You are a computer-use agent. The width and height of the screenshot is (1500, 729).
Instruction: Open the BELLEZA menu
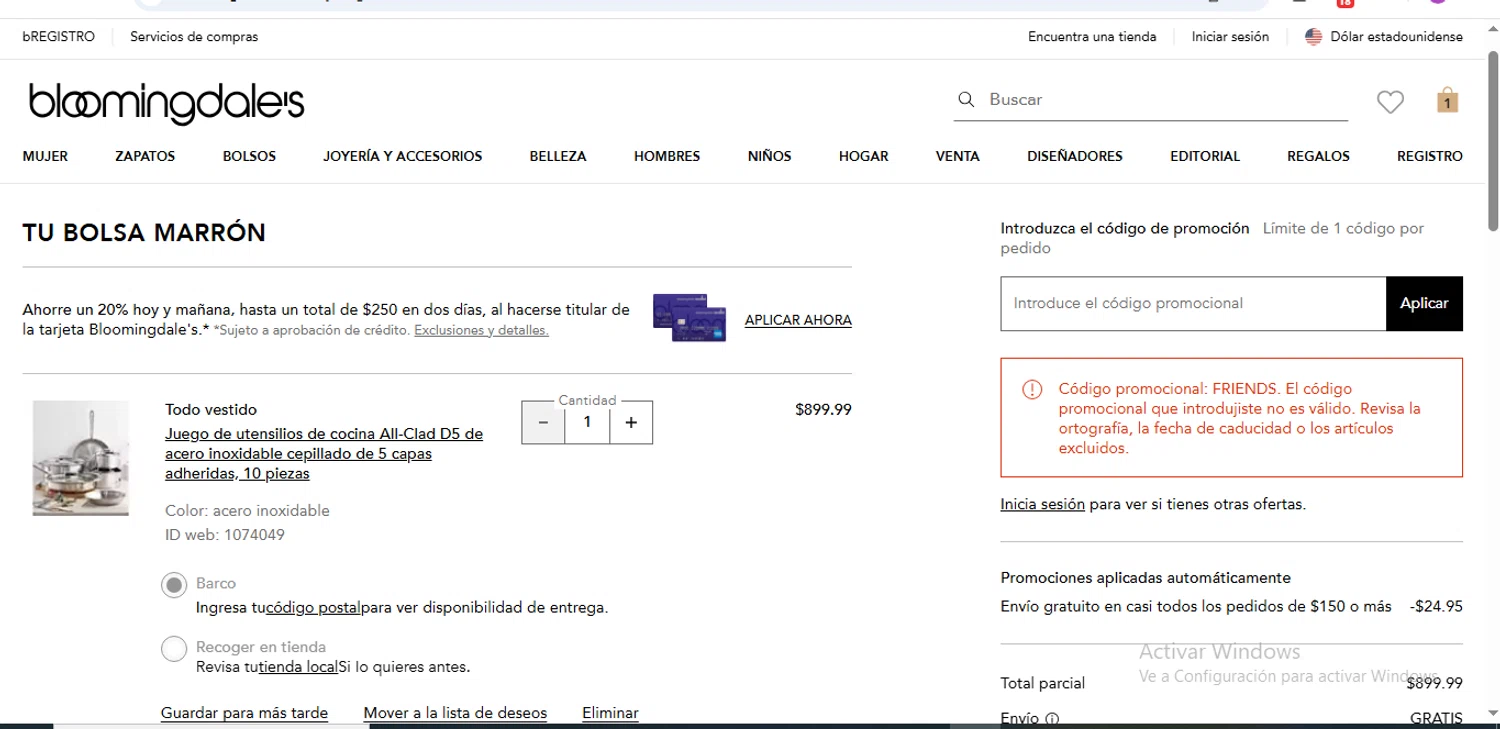(558, 156)
